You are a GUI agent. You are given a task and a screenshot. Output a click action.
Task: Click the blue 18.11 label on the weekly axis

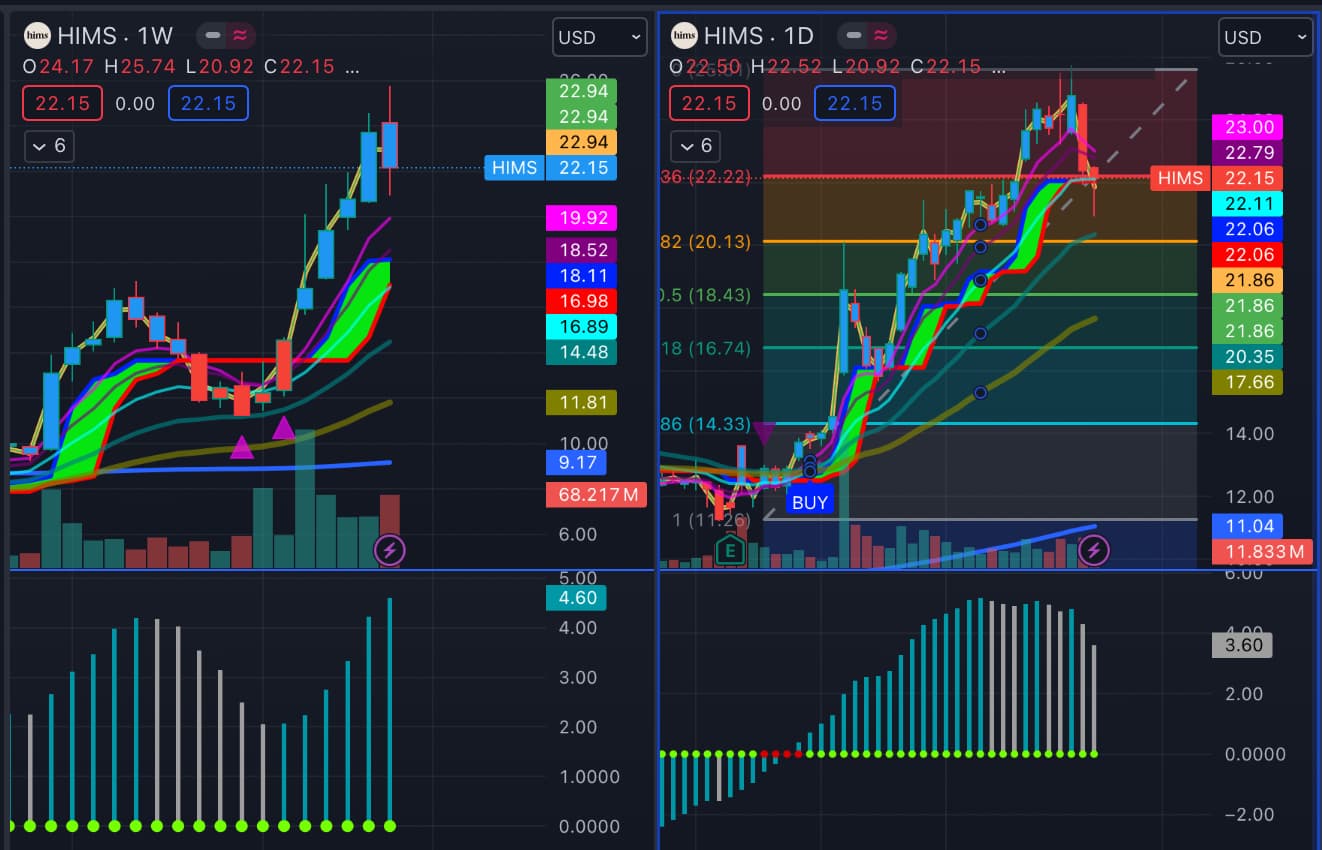point(582,275)
